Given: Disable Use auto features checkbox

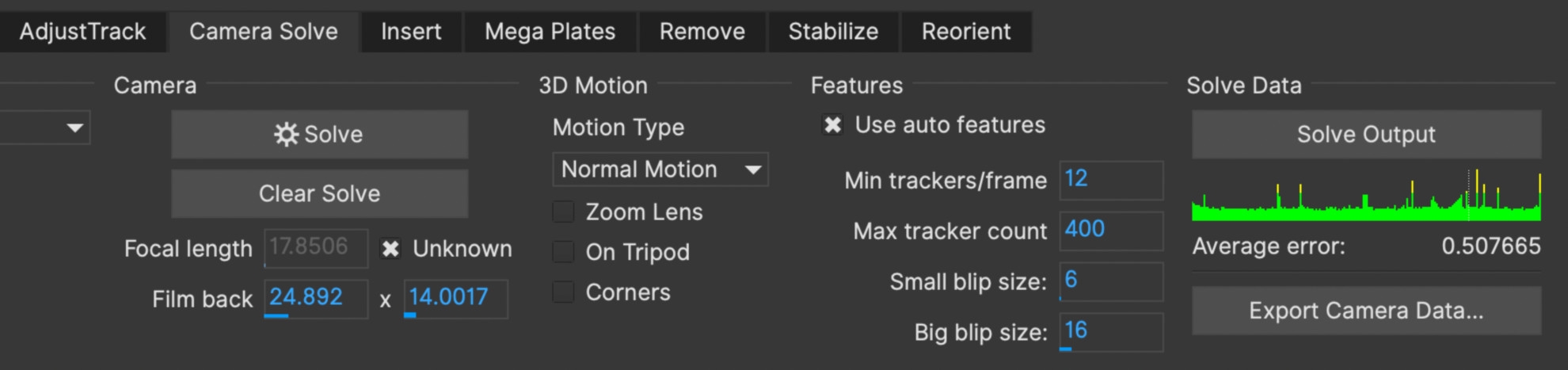Looking at the screenshot, I should coord(832,125).
